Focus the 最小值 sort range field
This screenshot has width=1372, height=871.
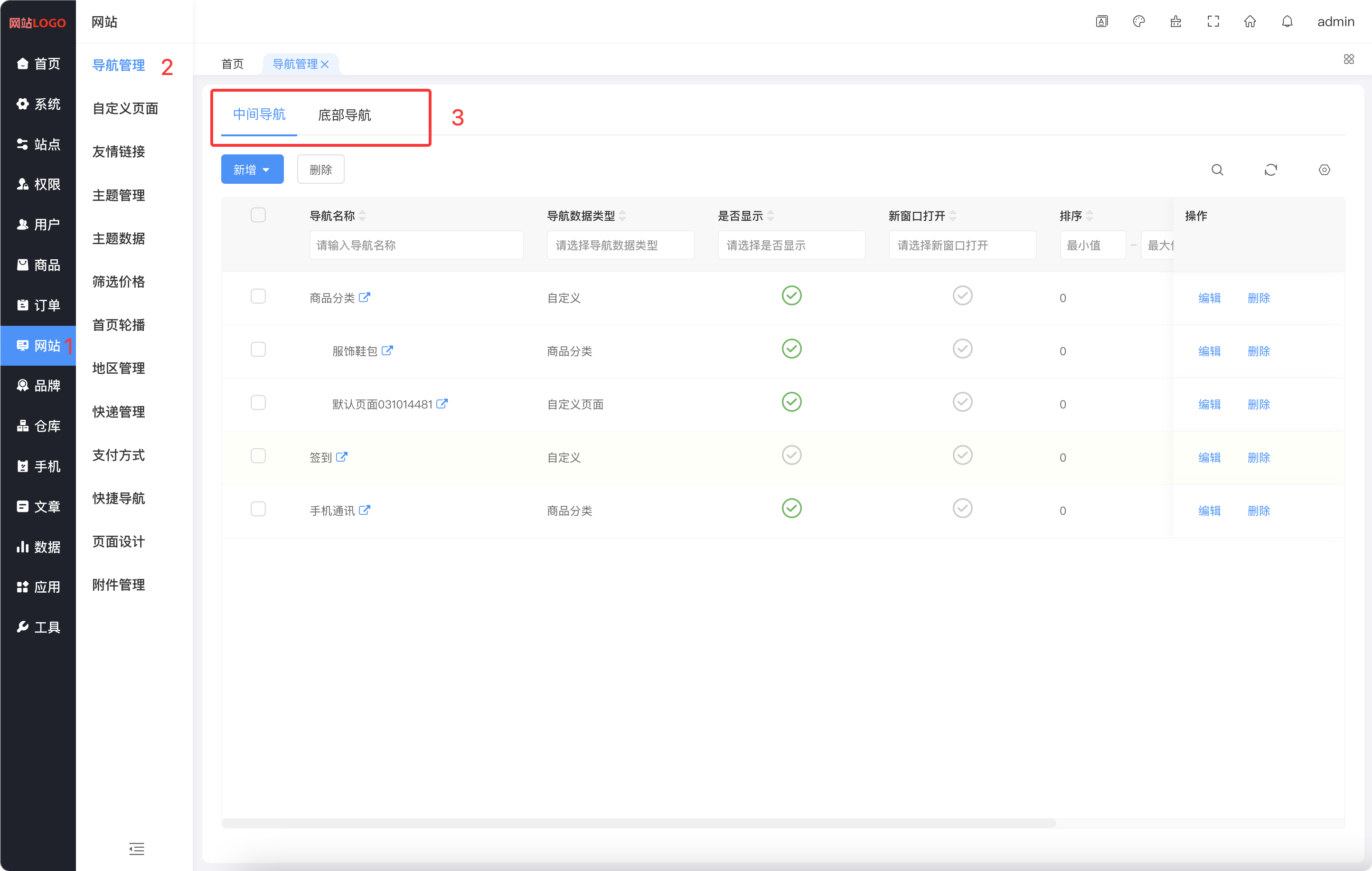click(x=1093, y=245)
